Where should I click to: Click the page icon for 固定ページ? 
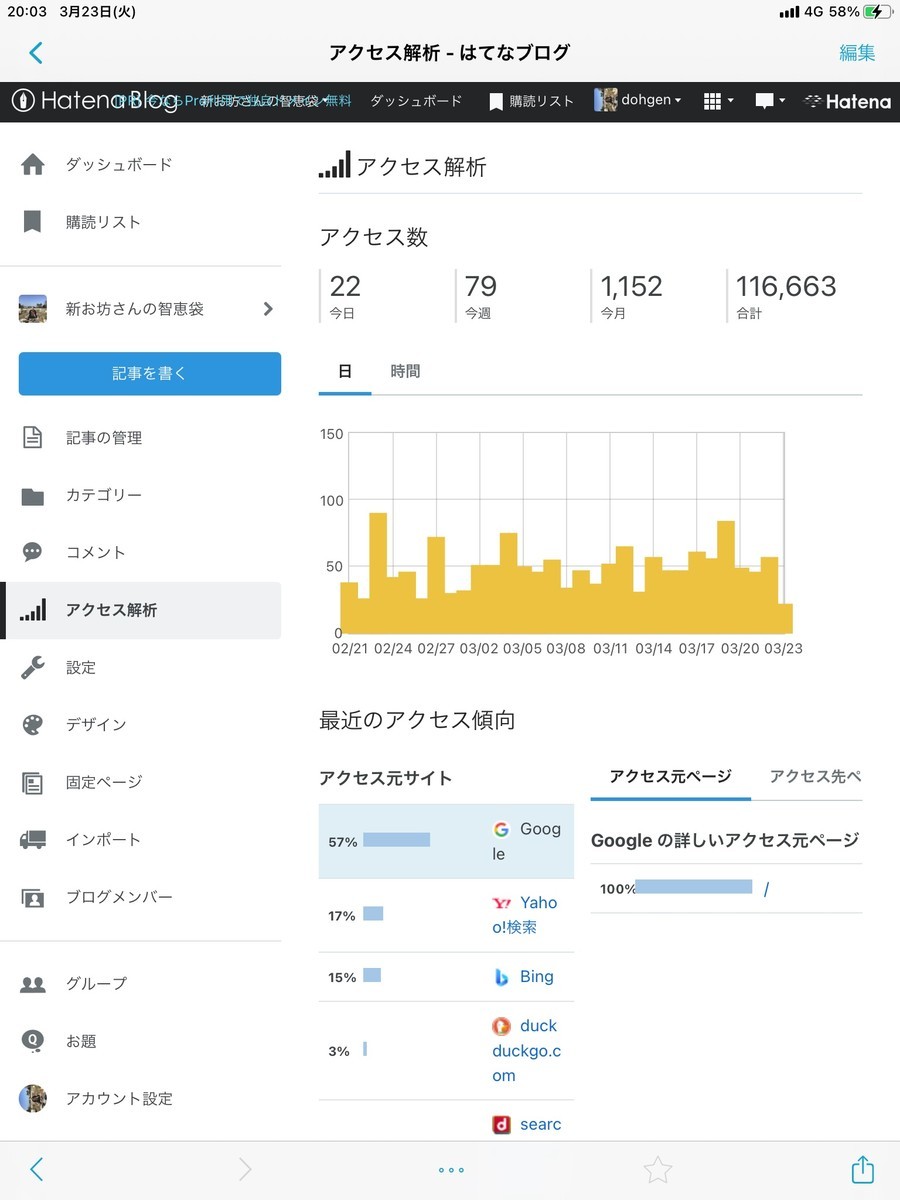coord(33,782)
